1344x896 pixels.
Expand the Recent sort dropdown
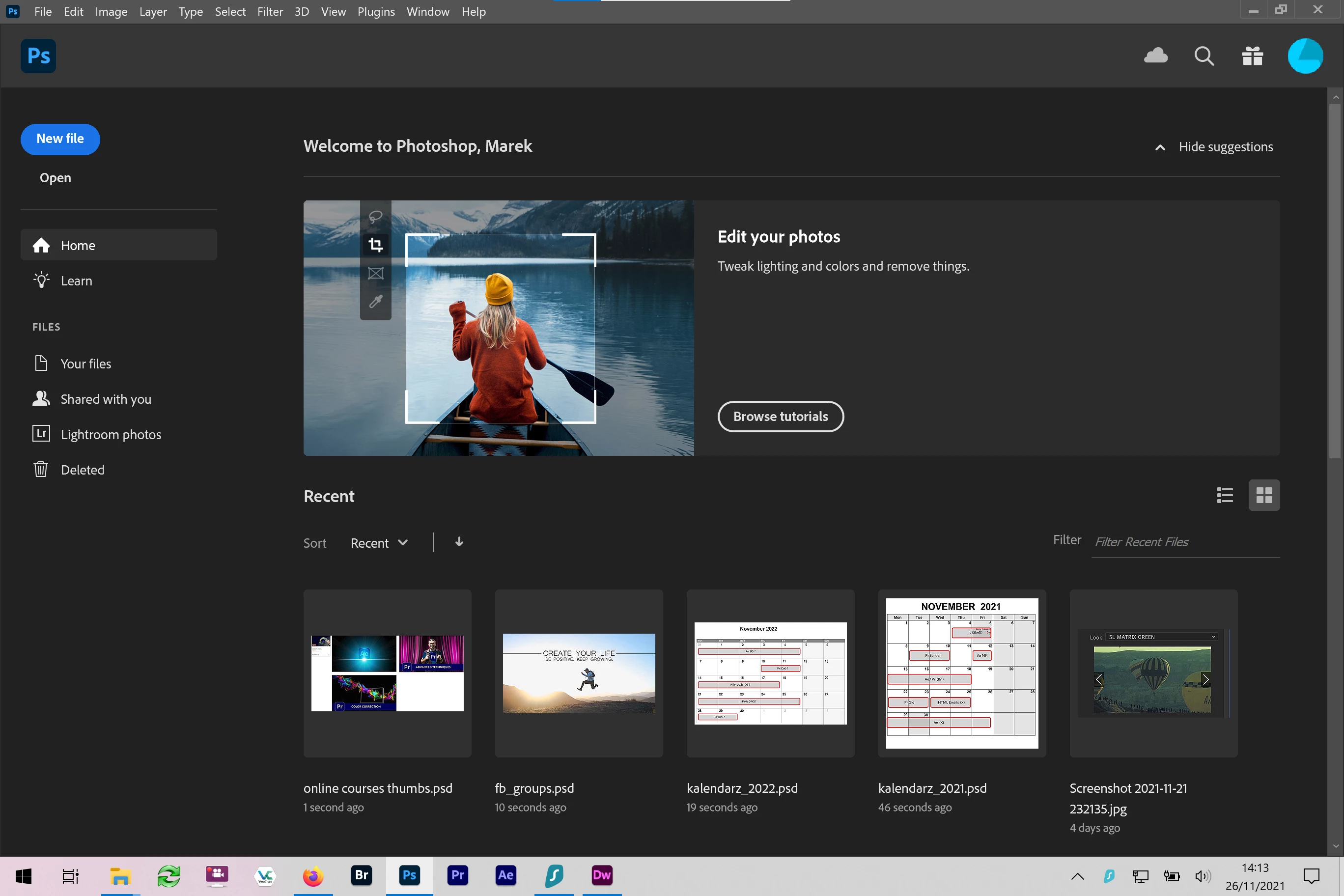click(x=379, y=543)
